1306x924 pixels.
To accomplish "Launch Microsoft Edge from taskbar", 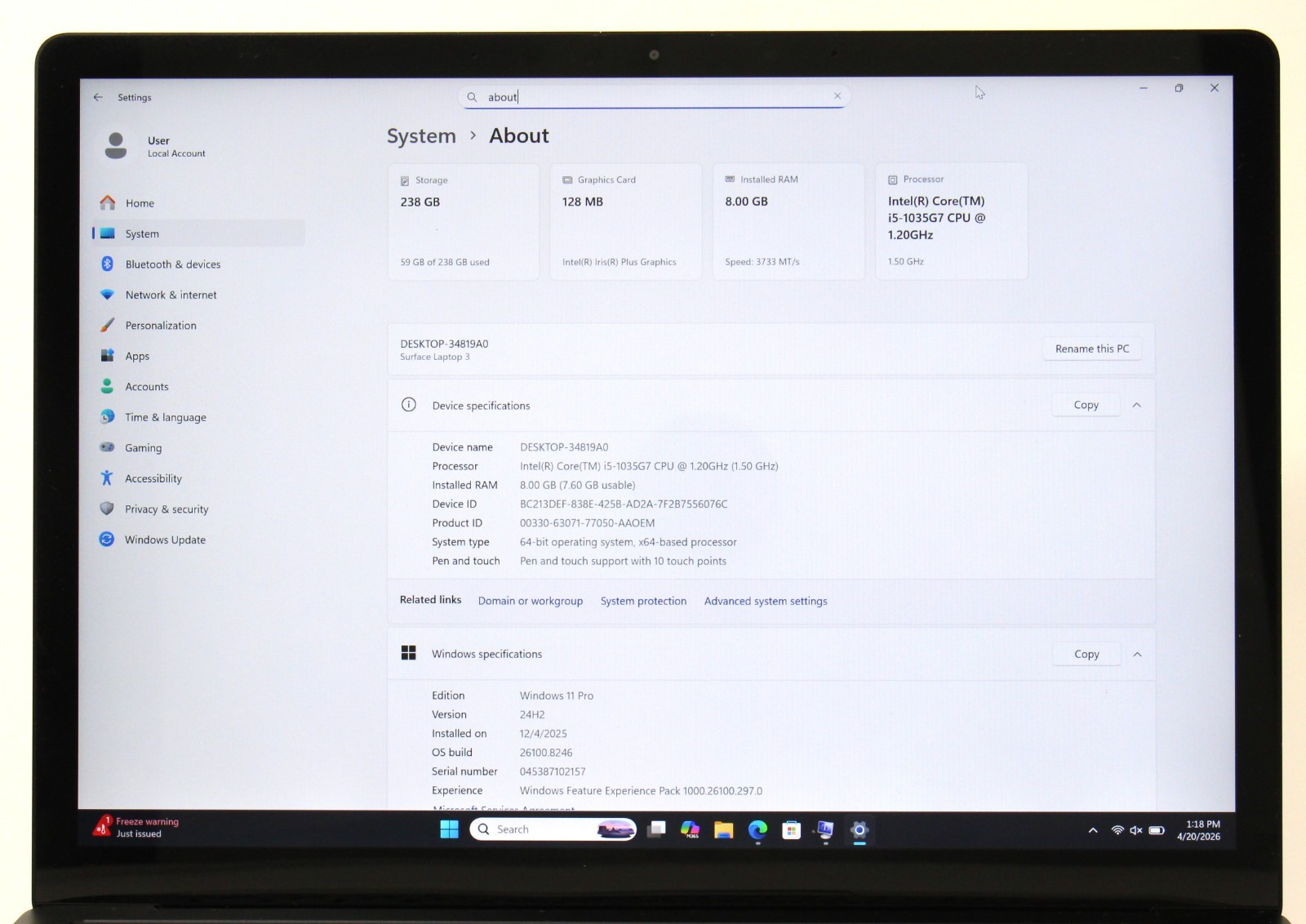I will 757,829.
